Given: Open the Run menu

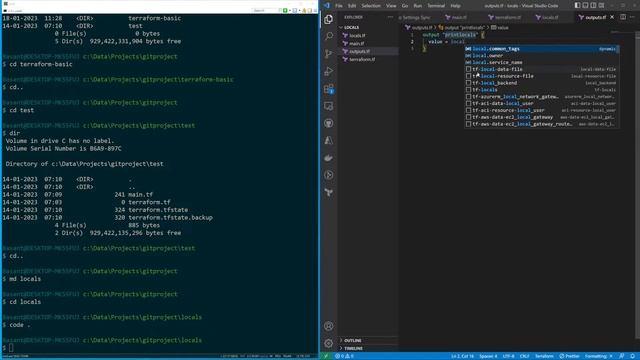Looking at the screenshot, I should coord(418,6).
